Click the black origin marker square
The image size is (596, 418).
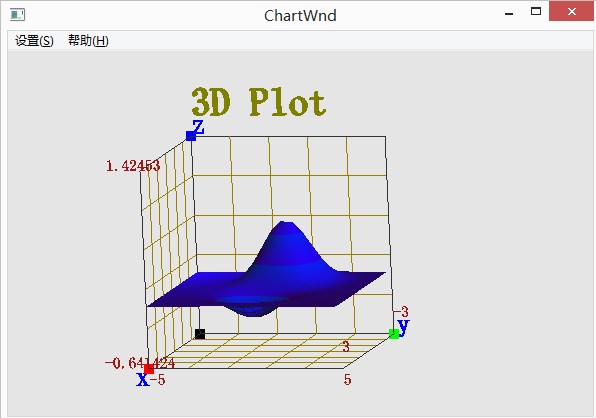[x=200, y=334]
